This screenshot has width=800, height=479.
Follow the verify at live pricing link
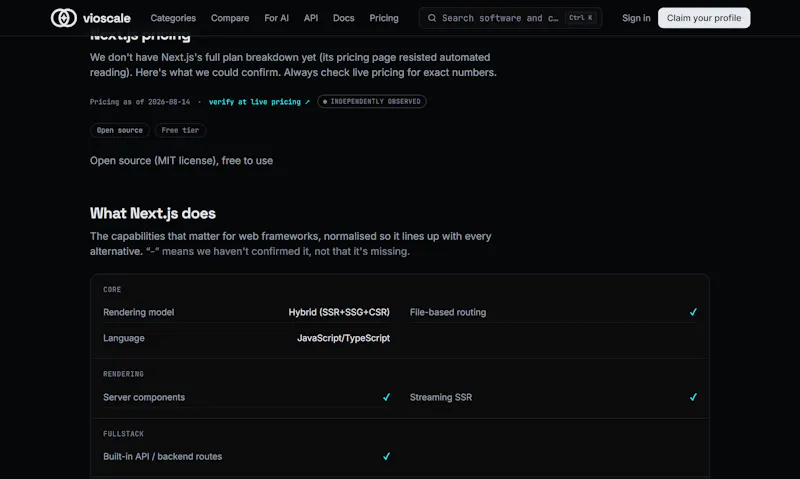259,102
